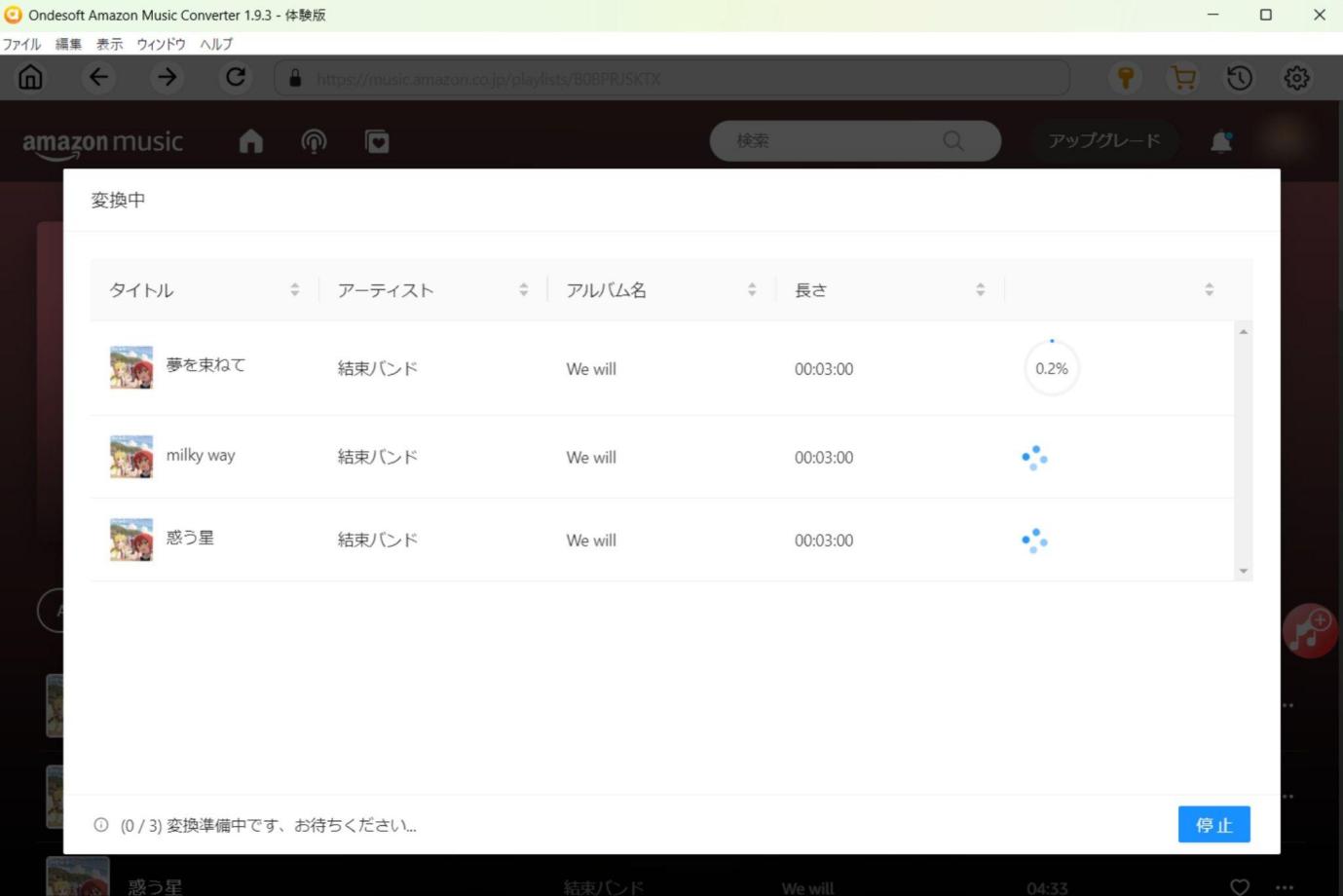
Task: Open the 表示 menu
Action: (109, 44)
